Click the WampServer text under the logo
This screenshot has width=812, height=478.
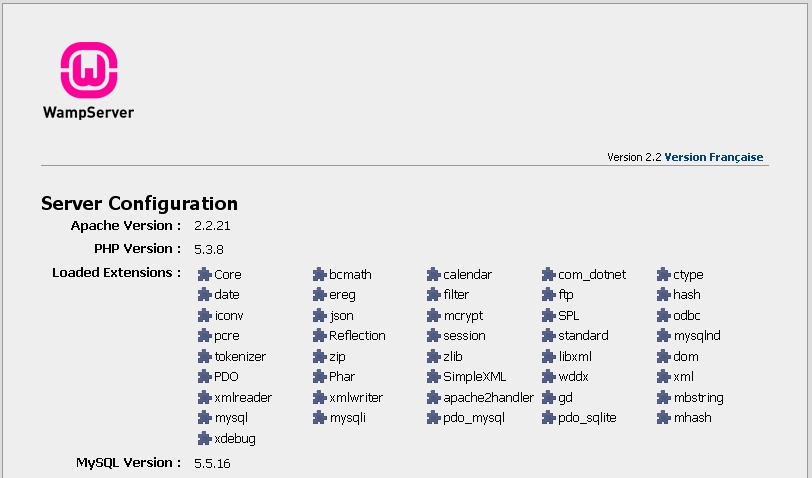[x=89, y=112]
